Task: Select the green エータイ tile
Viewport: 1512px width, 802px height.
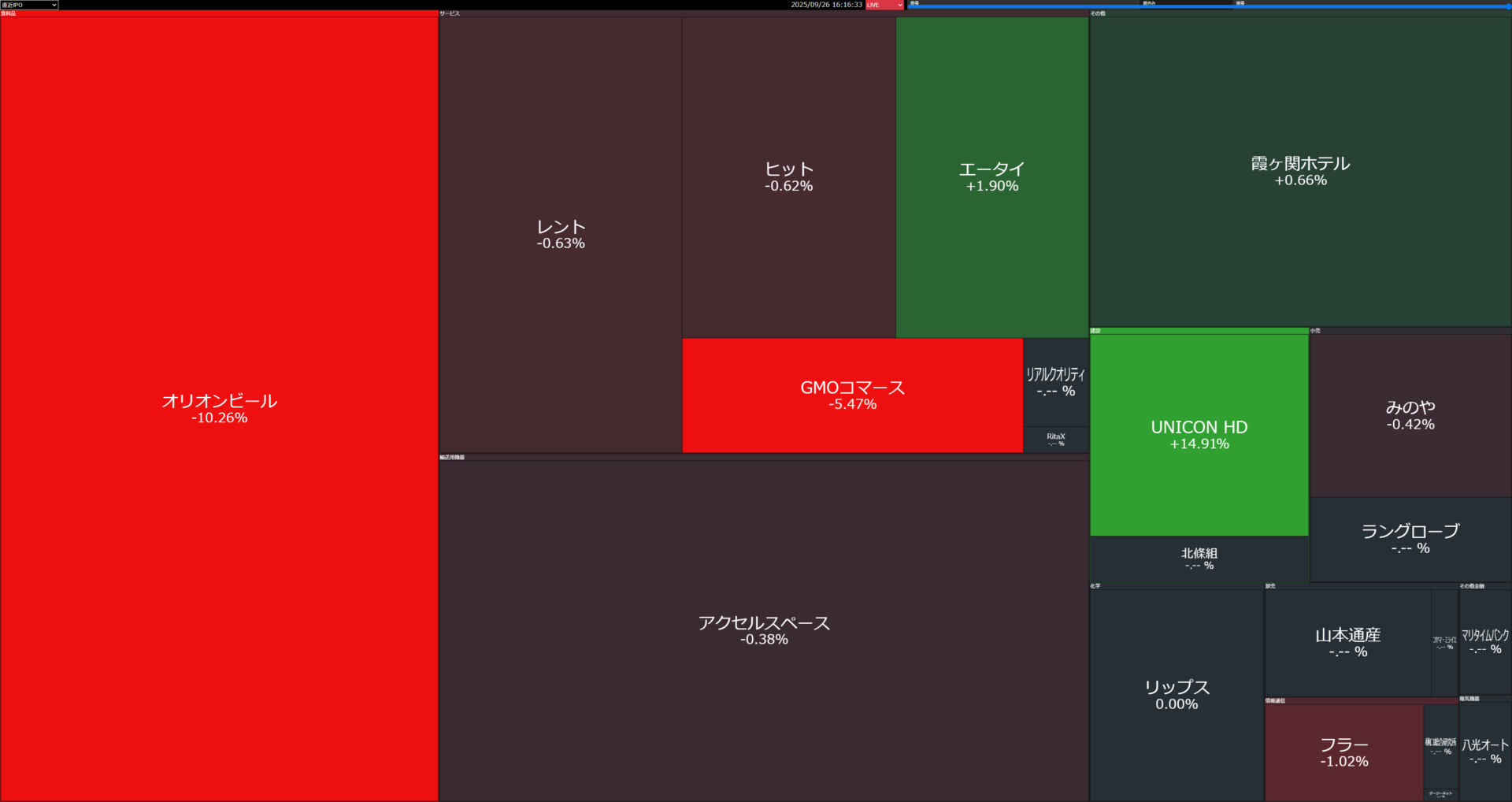Action: click(991, 176)
